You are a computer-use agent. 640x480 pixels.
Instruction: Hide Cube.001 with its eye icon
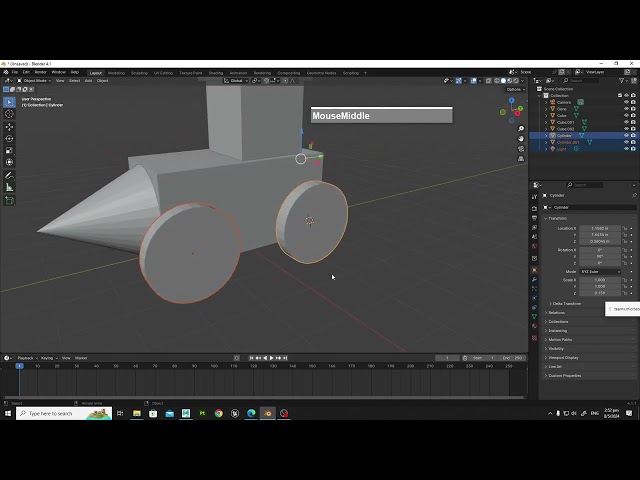(x=626, y=122)
